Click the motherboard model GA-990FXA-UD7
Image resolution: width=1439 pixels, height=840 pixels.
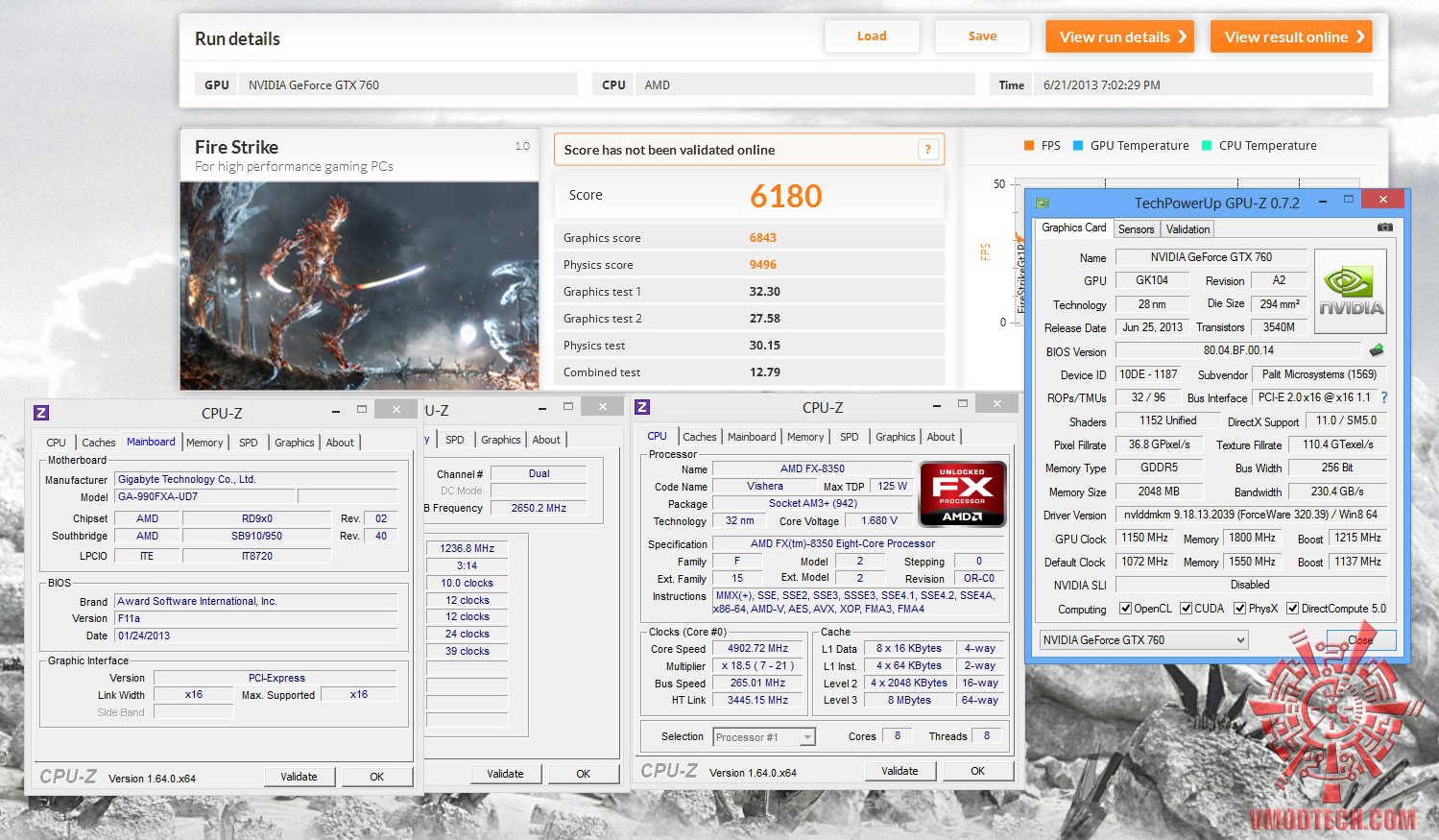tap(205, 496)
